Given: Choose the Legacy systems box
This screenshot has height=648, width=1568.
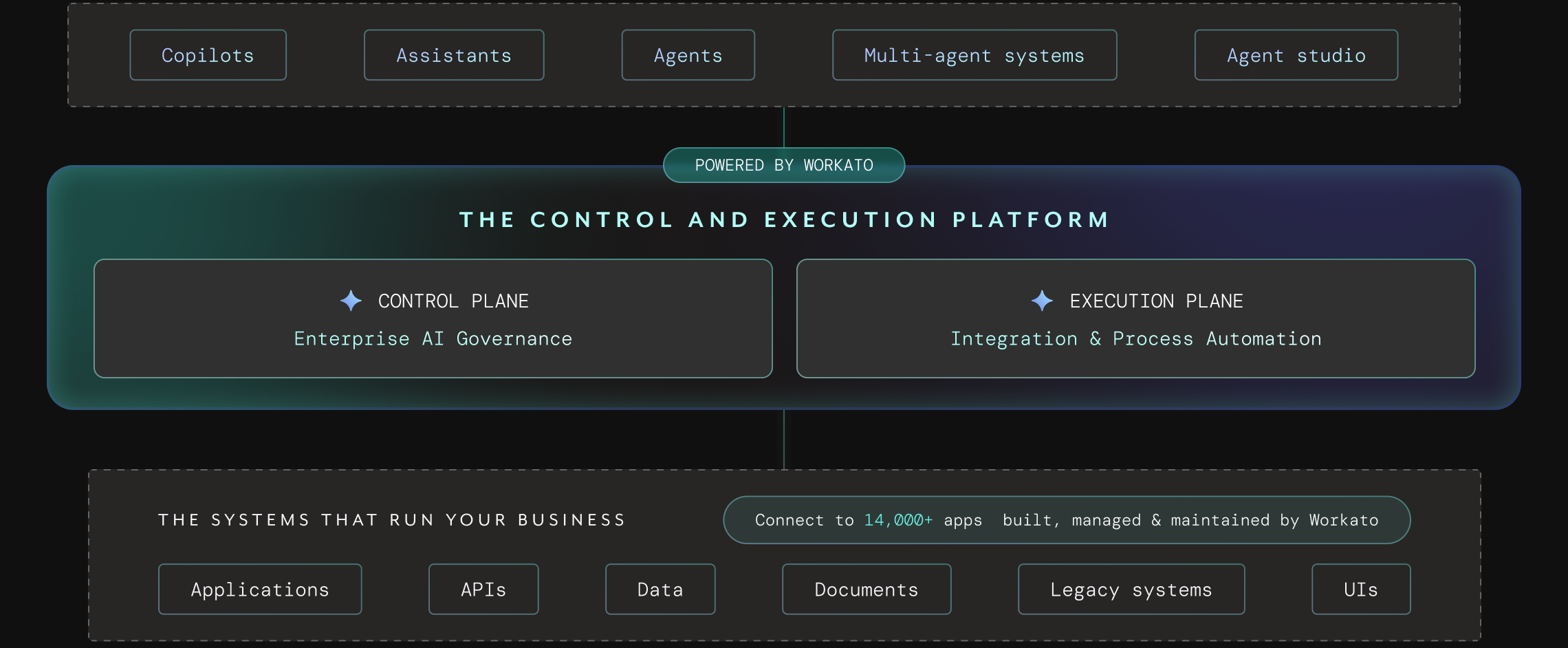Looking at the screenshot, I should point(1131,590).
